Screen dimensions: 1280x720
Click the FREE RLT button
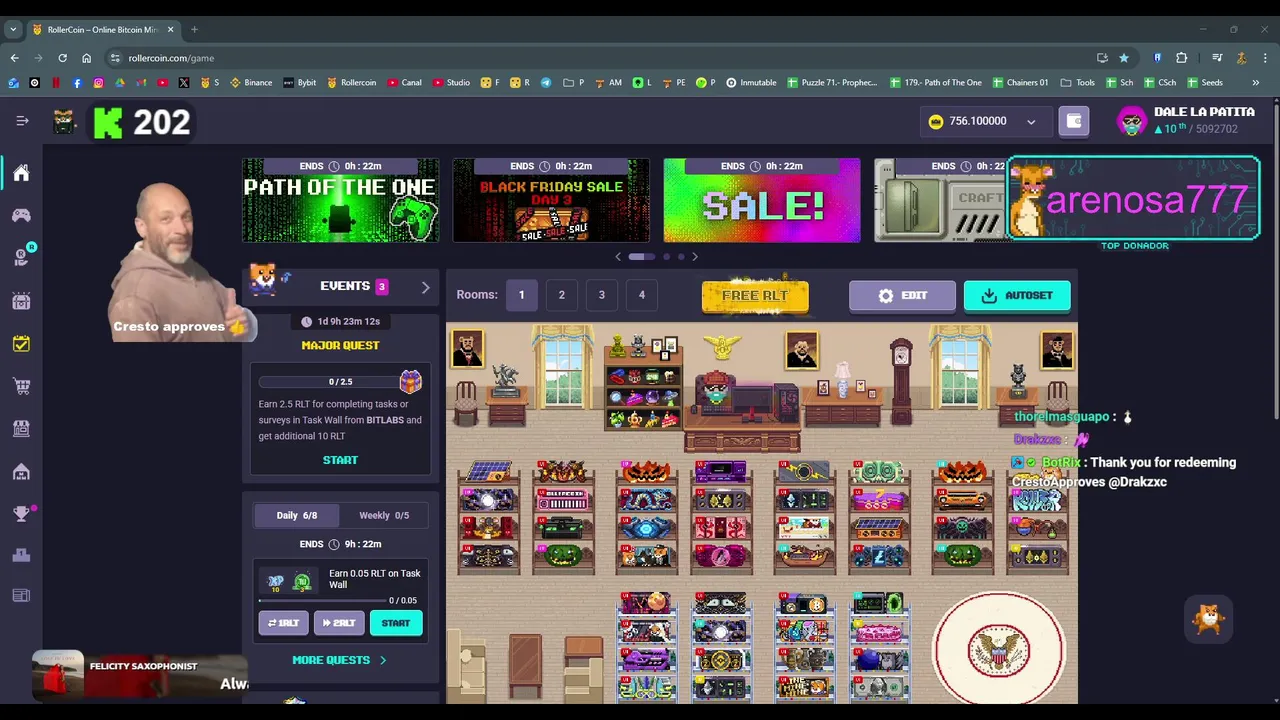(x=755, y=296)
